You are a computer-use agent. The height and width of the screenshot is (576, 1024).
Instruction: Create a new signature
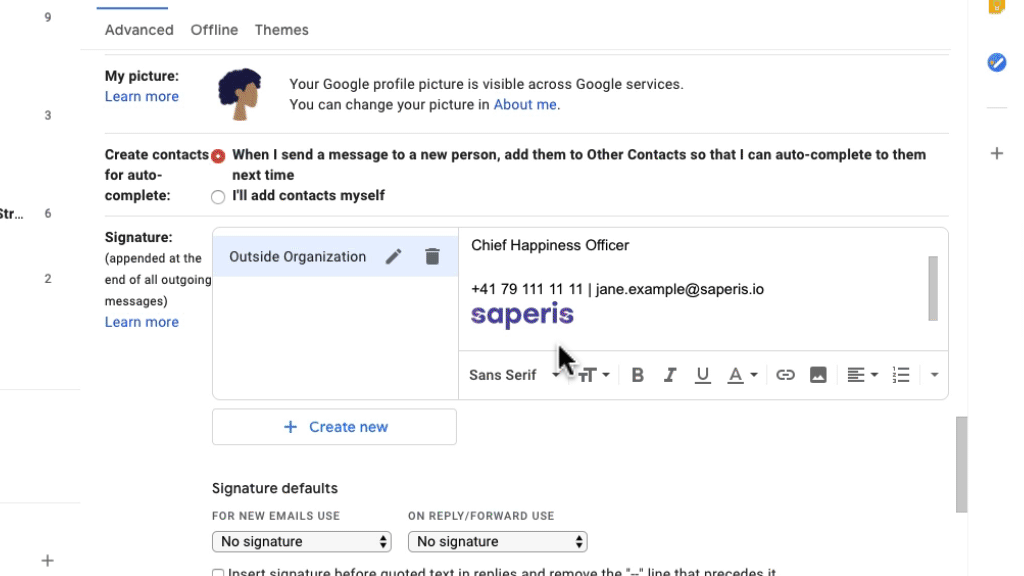point(334,427)
